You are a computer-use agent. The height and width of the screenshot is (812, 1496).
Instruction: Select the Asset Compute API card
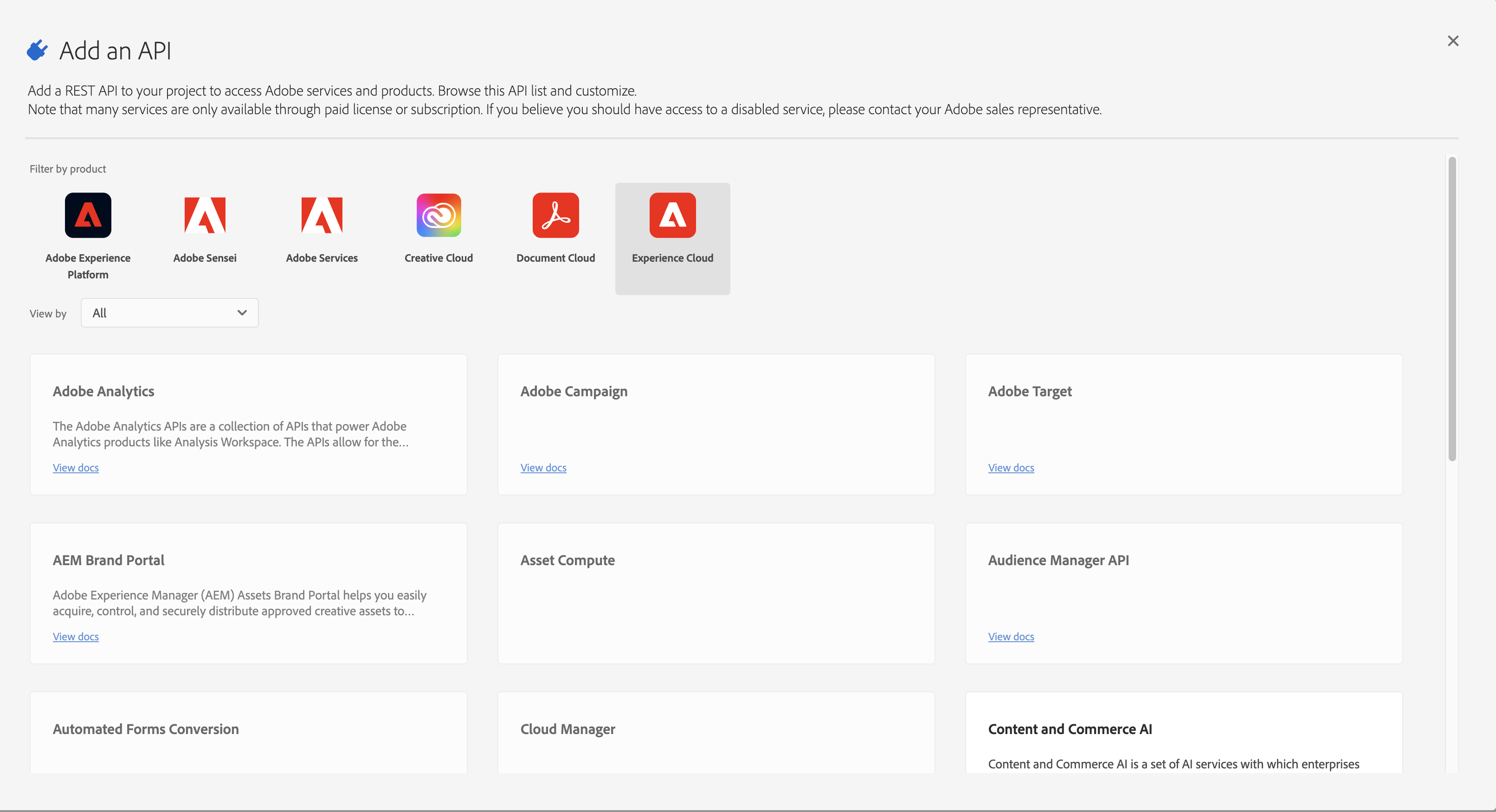(716, 593)
